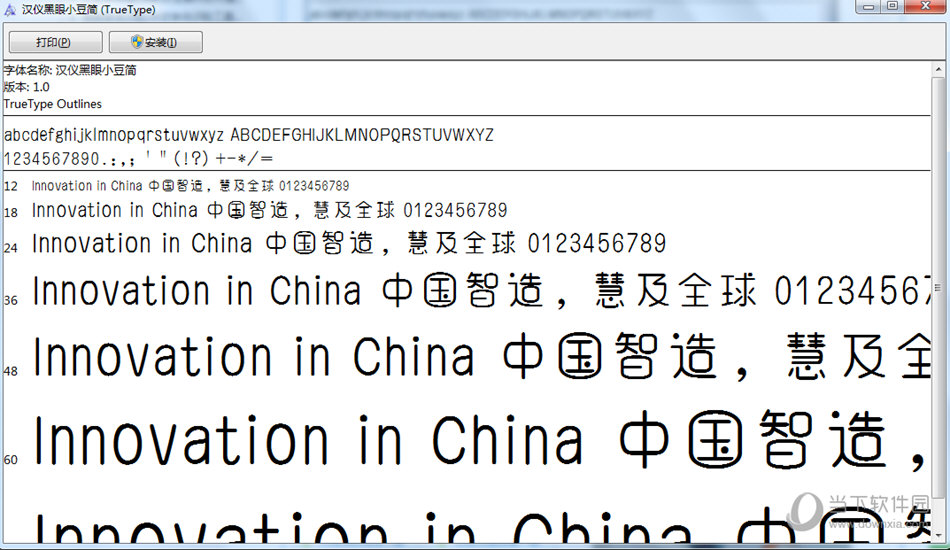The width and height of the screenshot is (950, 550).
Task: Click the 18 point sample text line
Action: click(270, 210)
